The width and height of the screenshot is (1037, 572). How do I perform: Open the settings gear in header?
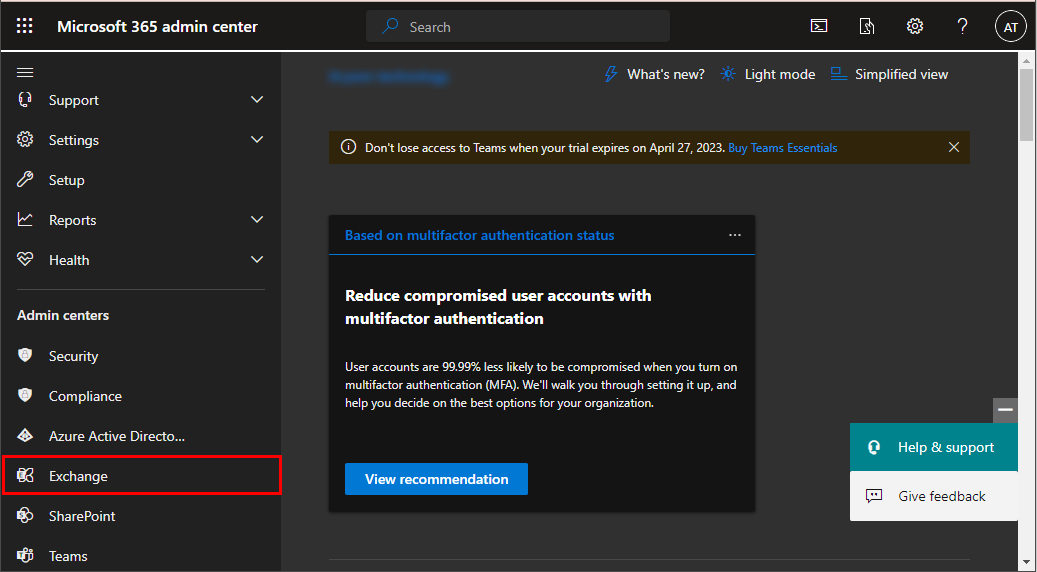[x=915, y=26]
